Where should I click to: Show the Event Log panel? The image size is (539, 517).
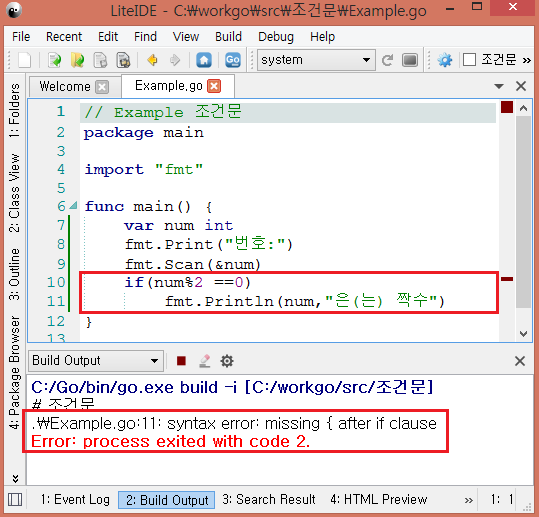75,499
